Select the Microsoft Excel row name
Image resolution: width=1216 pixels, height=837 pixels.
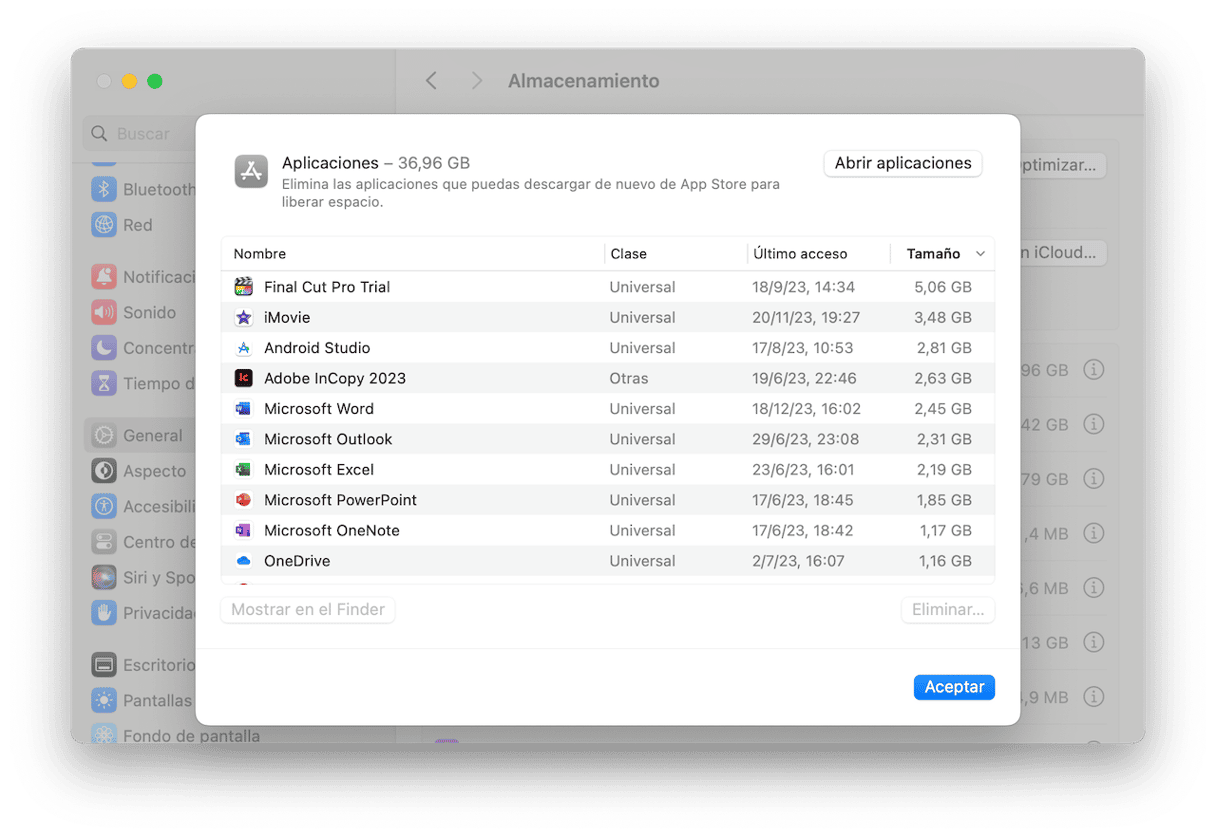[x=319, y=470]
